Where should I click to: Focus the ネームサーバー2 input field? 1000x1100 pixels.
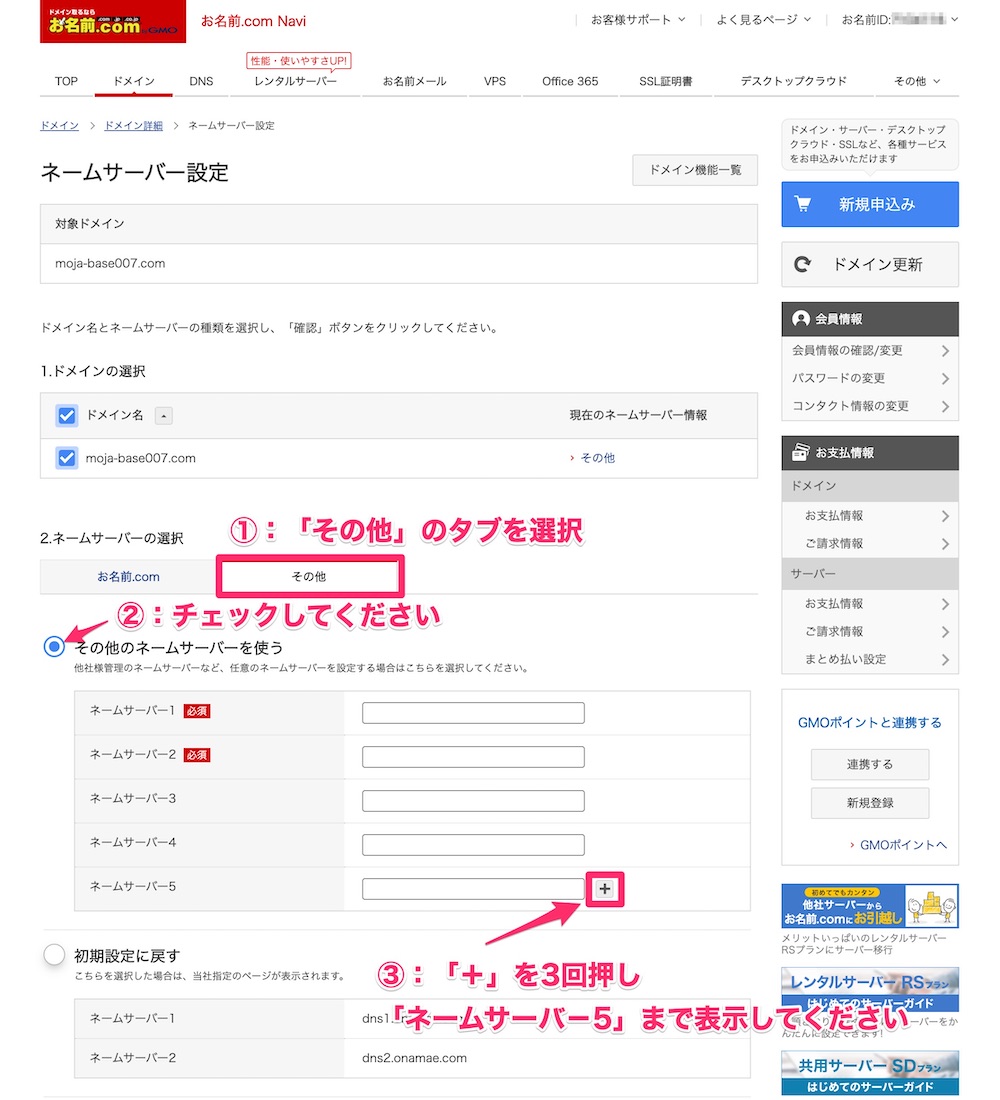(x=473, y=757)
